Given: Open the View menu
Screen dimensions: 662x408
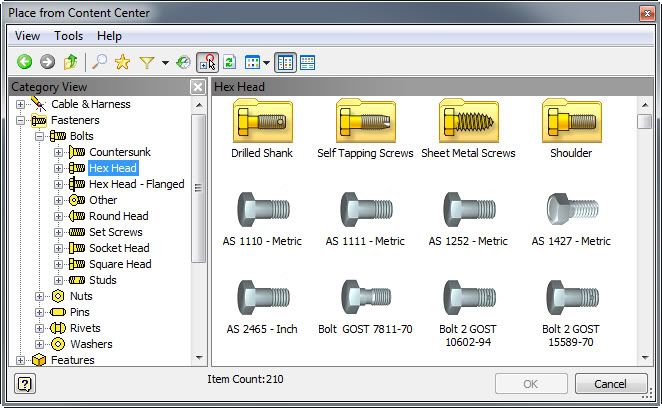Looking at the screenshot, I should pyautogui.click(x=27, y=36).
